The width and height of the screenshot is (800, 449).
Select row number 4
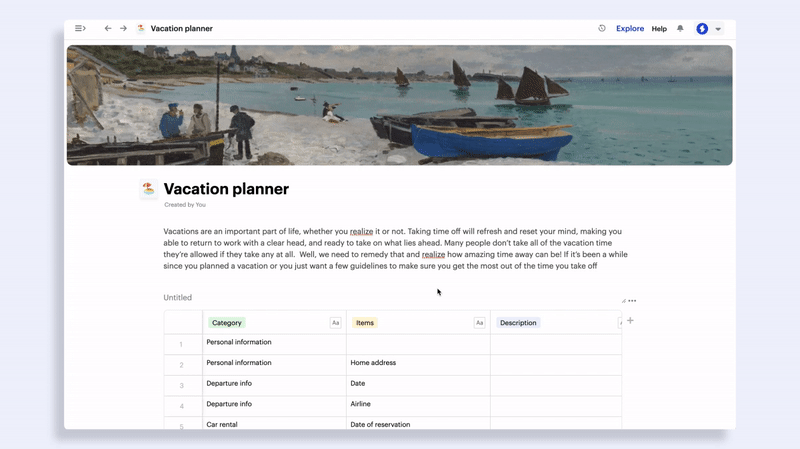[181, 406]
